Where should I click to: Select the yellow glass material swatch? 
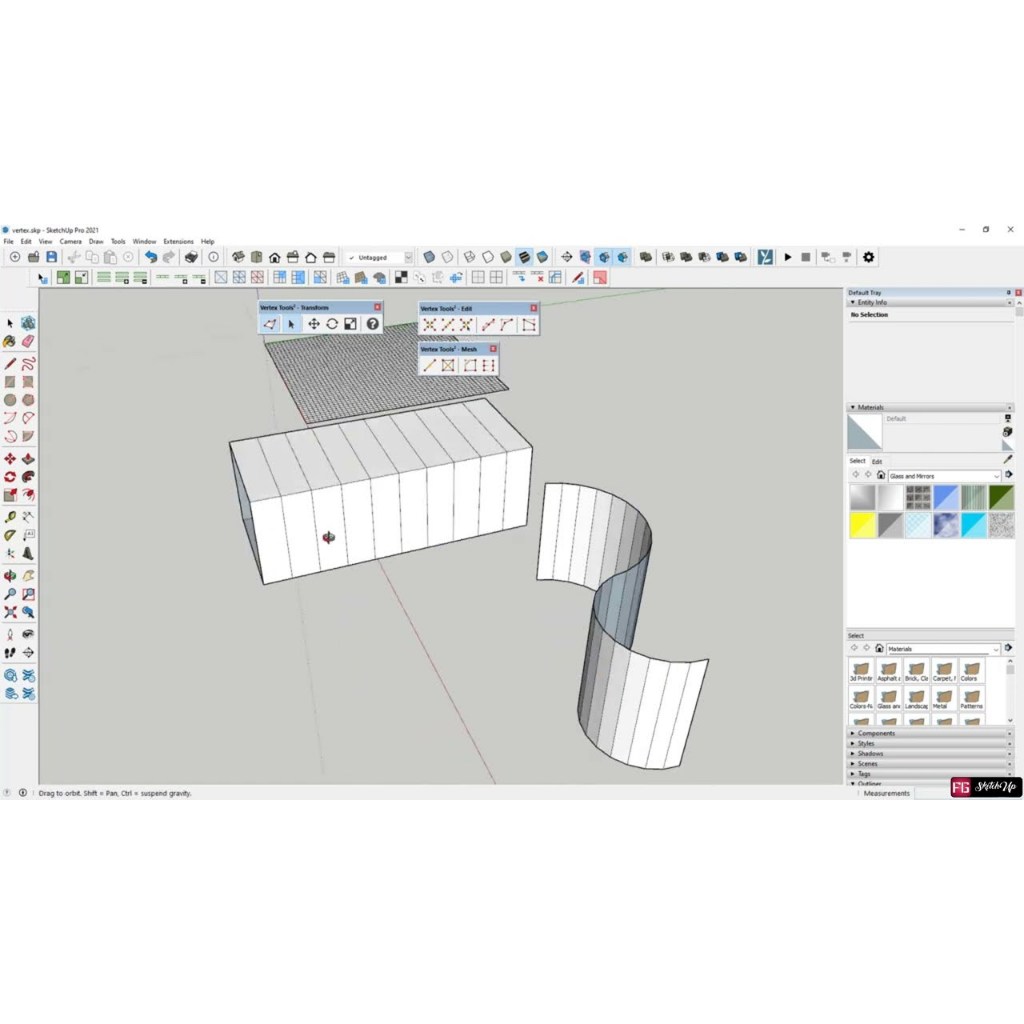(x=862, y=525)
